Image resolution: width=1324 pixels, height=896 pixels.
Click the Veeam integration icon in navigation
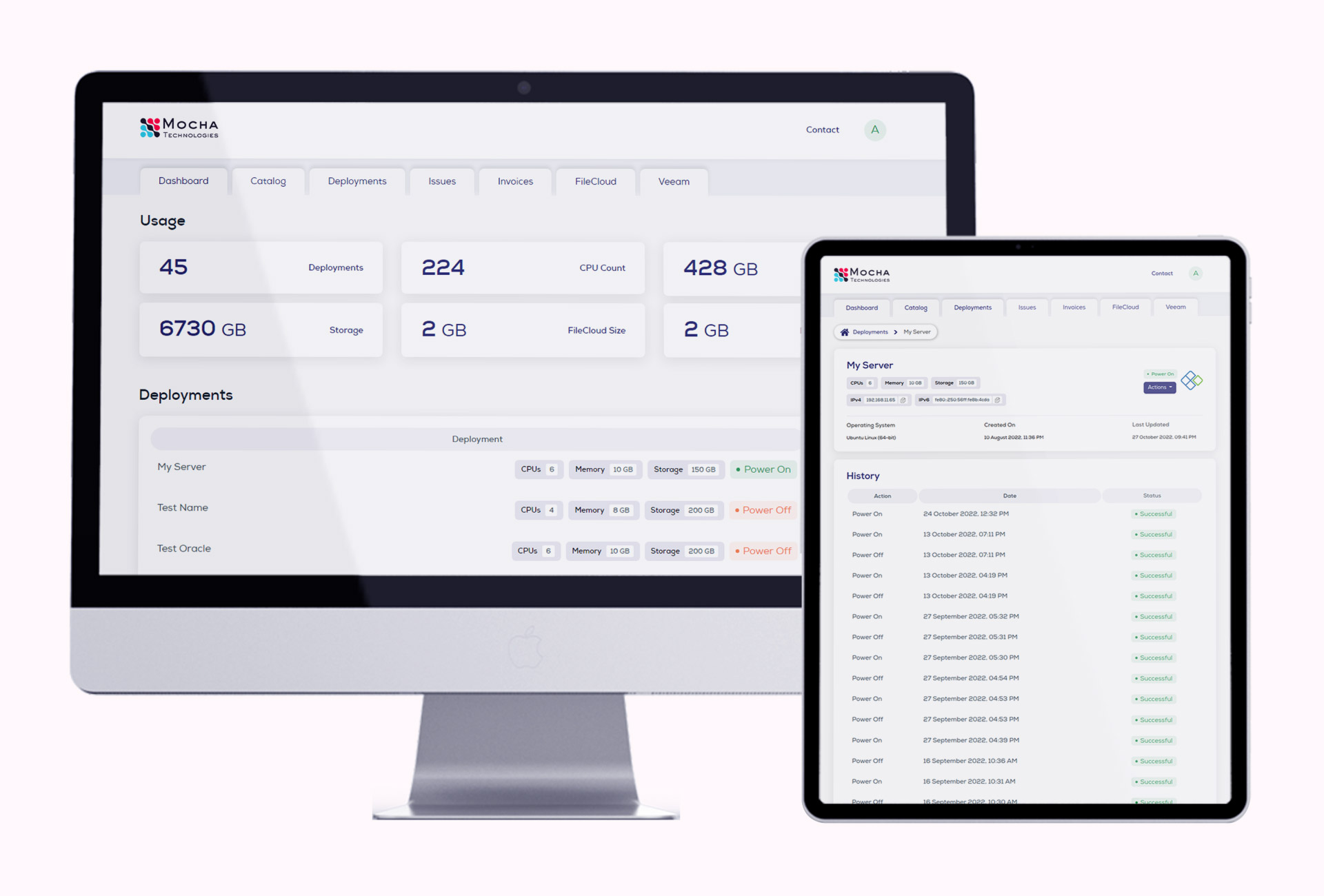point(673,181)
